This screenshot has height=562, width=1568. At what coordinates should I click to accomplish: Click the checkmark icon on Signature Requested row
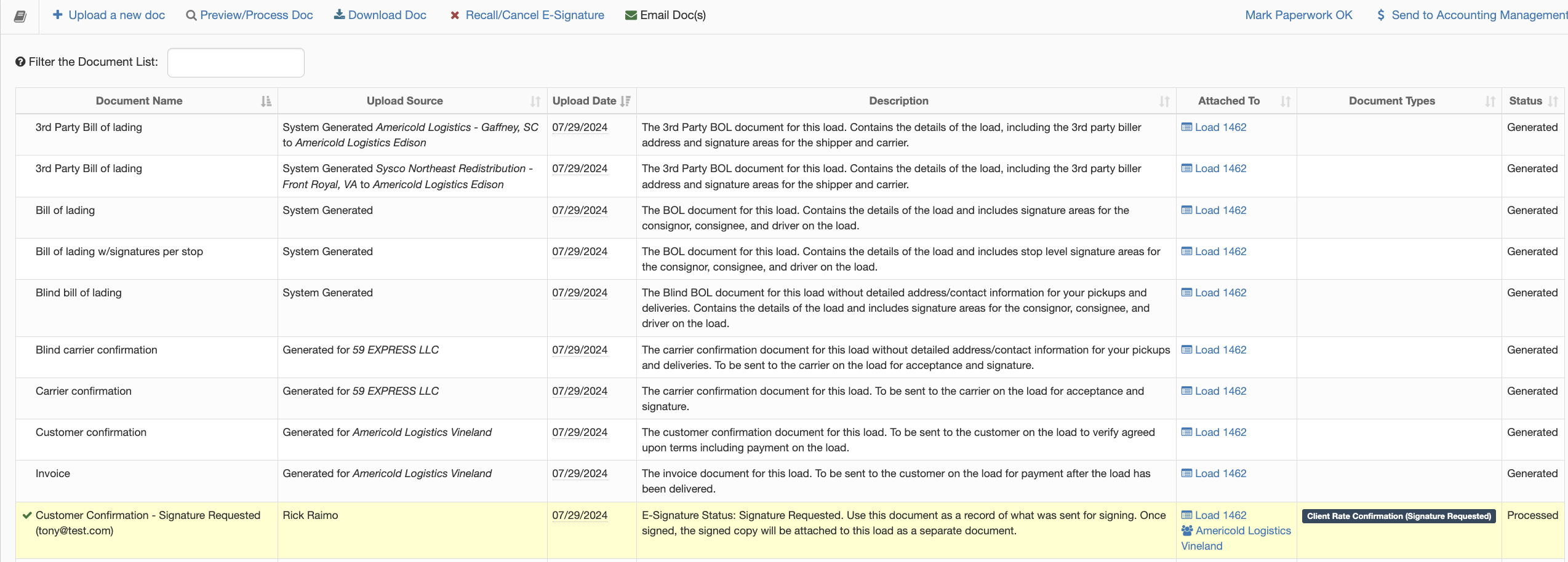tap(27, 515)
